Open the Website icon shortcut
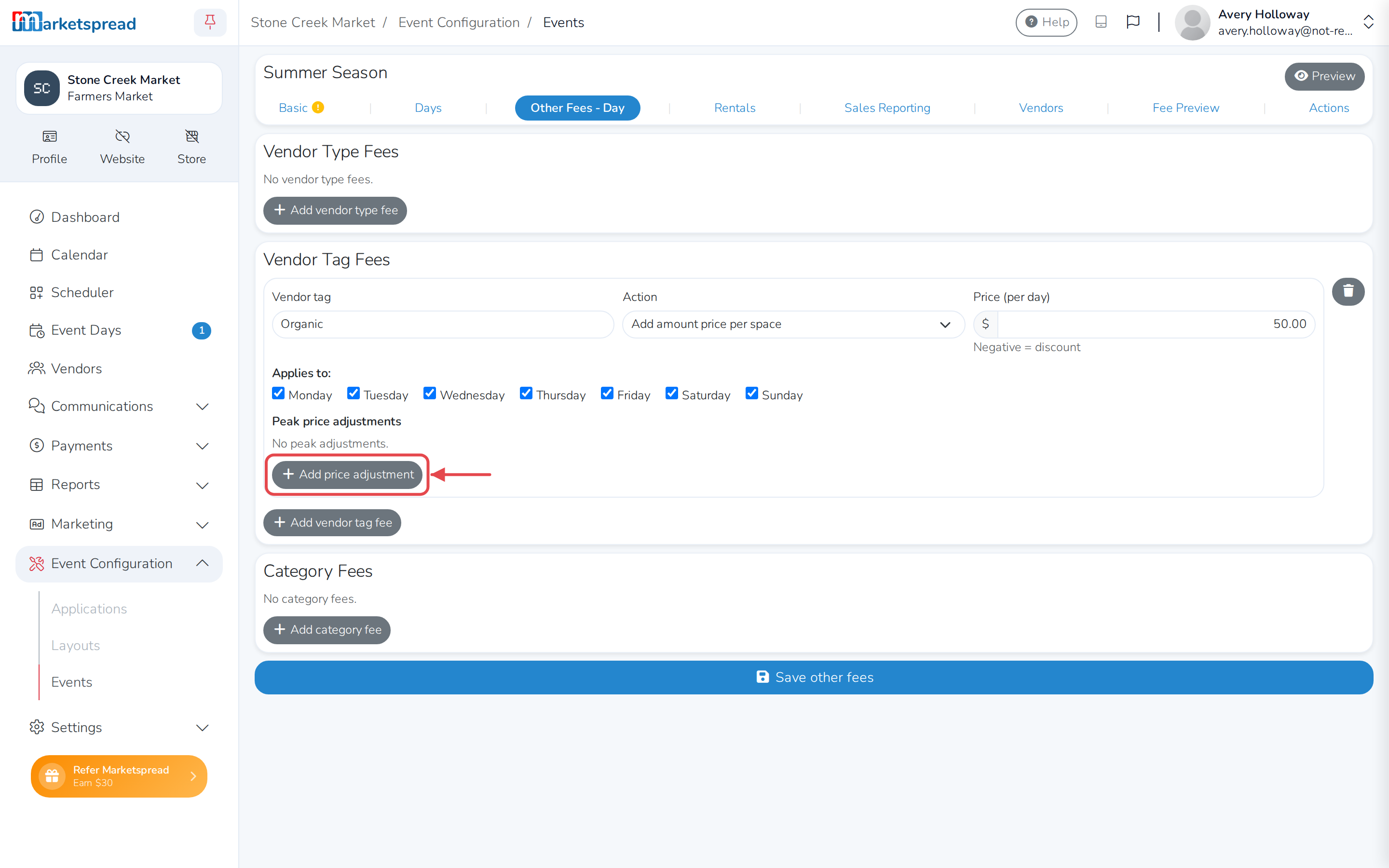1389x868 pixels. [122, 147]
